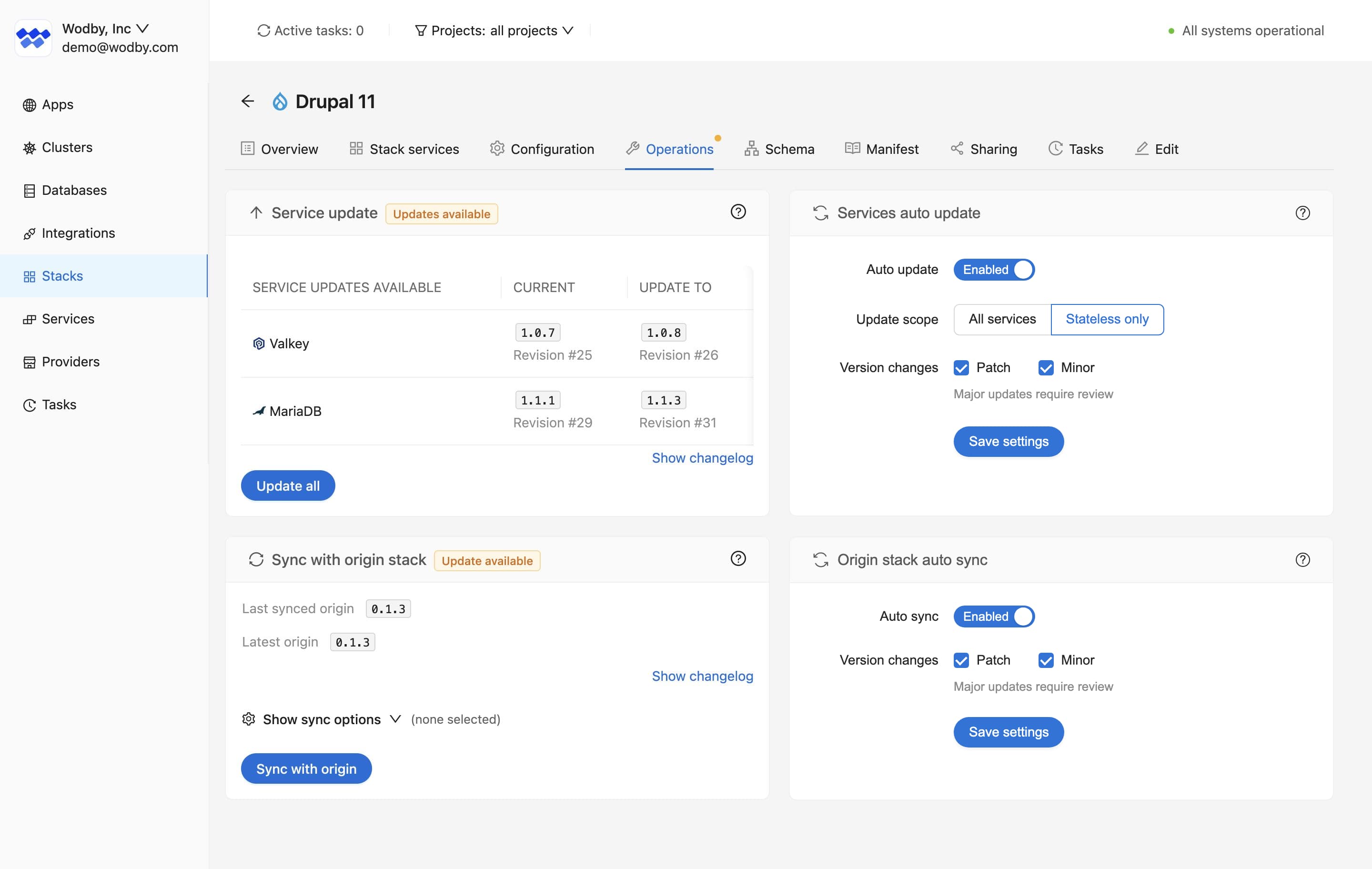The height and width of the screenshot is (869, 1372).
Task: Click the Update available badge
Action: [487, 561]
